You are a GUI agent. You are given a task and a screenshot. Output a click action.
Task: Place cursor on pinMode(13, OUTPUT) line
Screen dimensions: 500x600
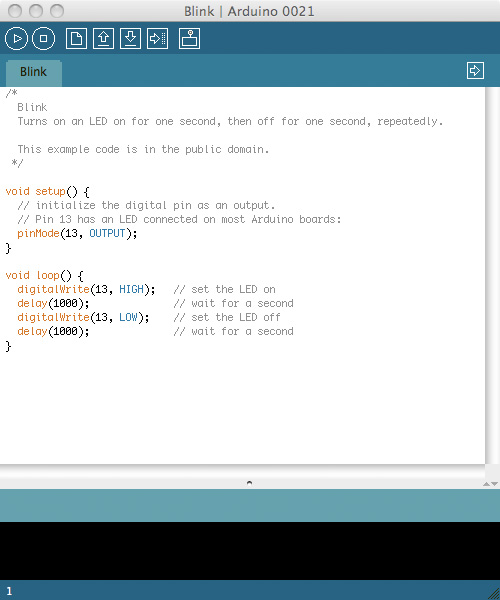(x=77, y=233)
